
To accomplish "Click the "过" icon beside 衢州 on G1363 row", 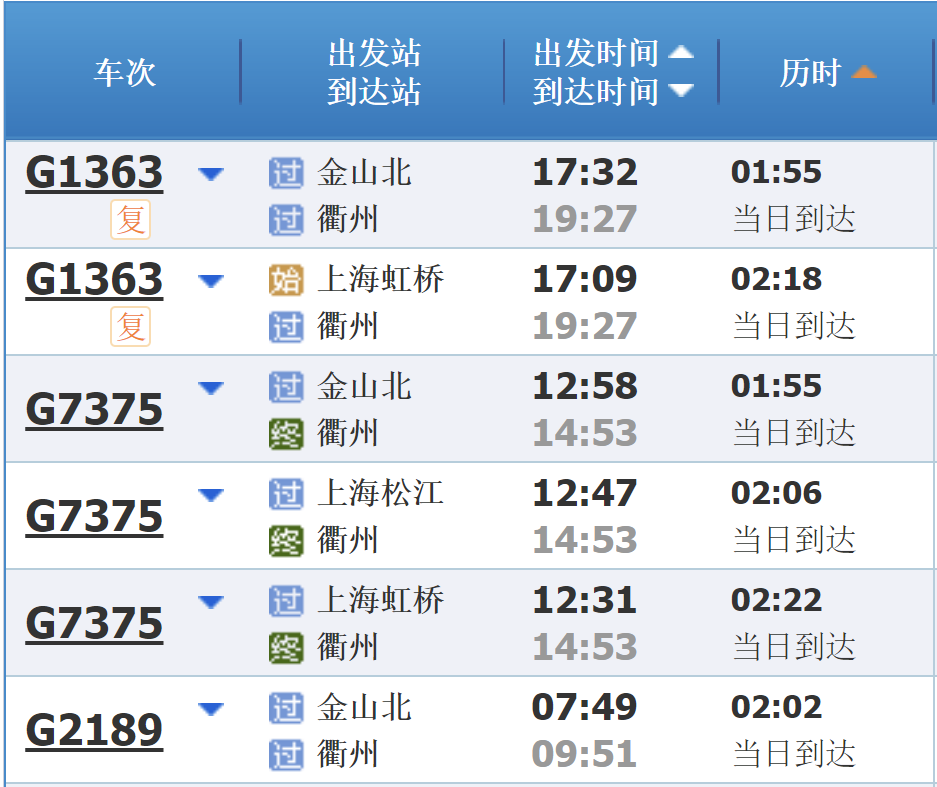I will coord(285,218).
